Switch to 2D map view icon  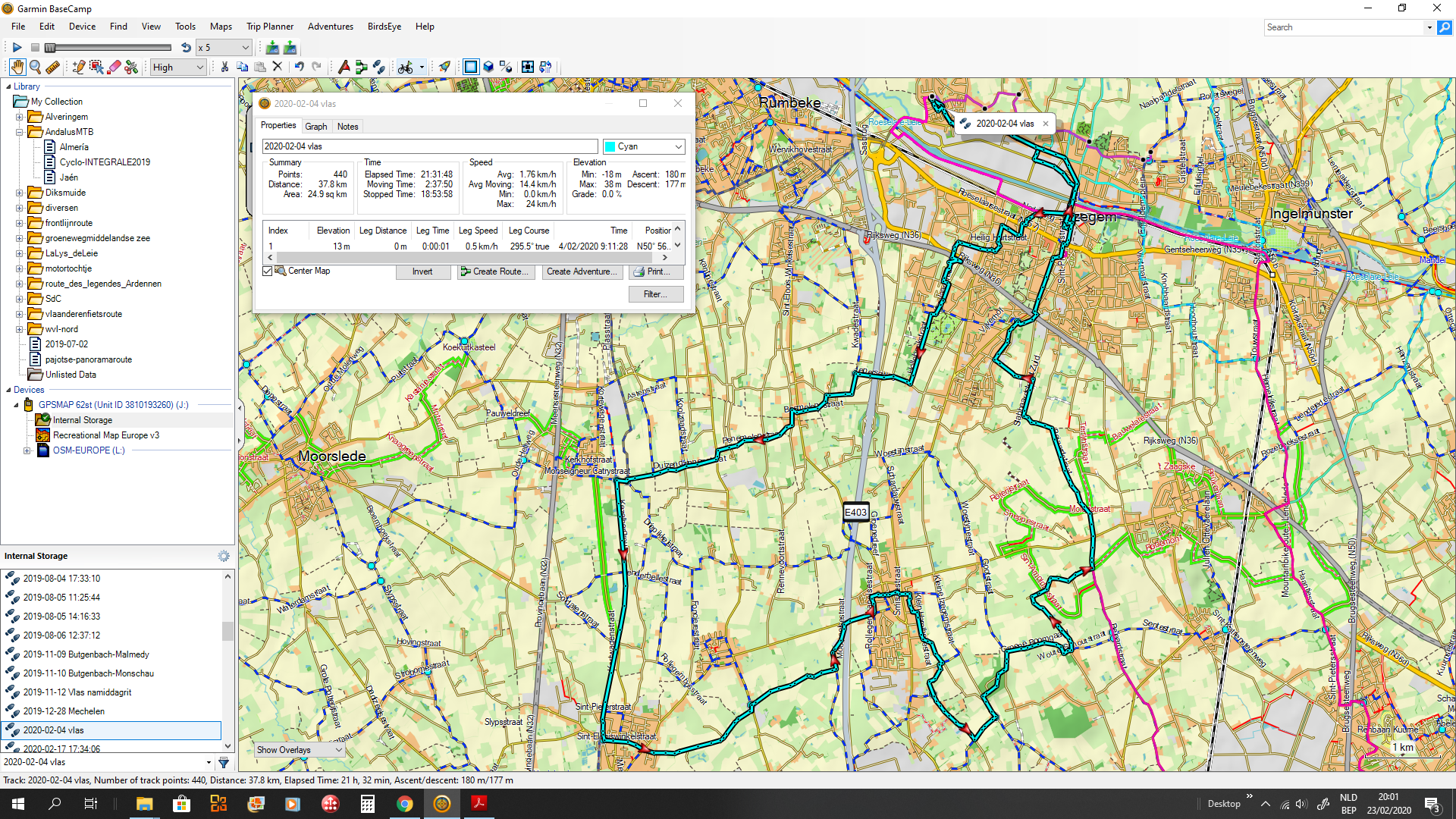click(x=471, y=67)
